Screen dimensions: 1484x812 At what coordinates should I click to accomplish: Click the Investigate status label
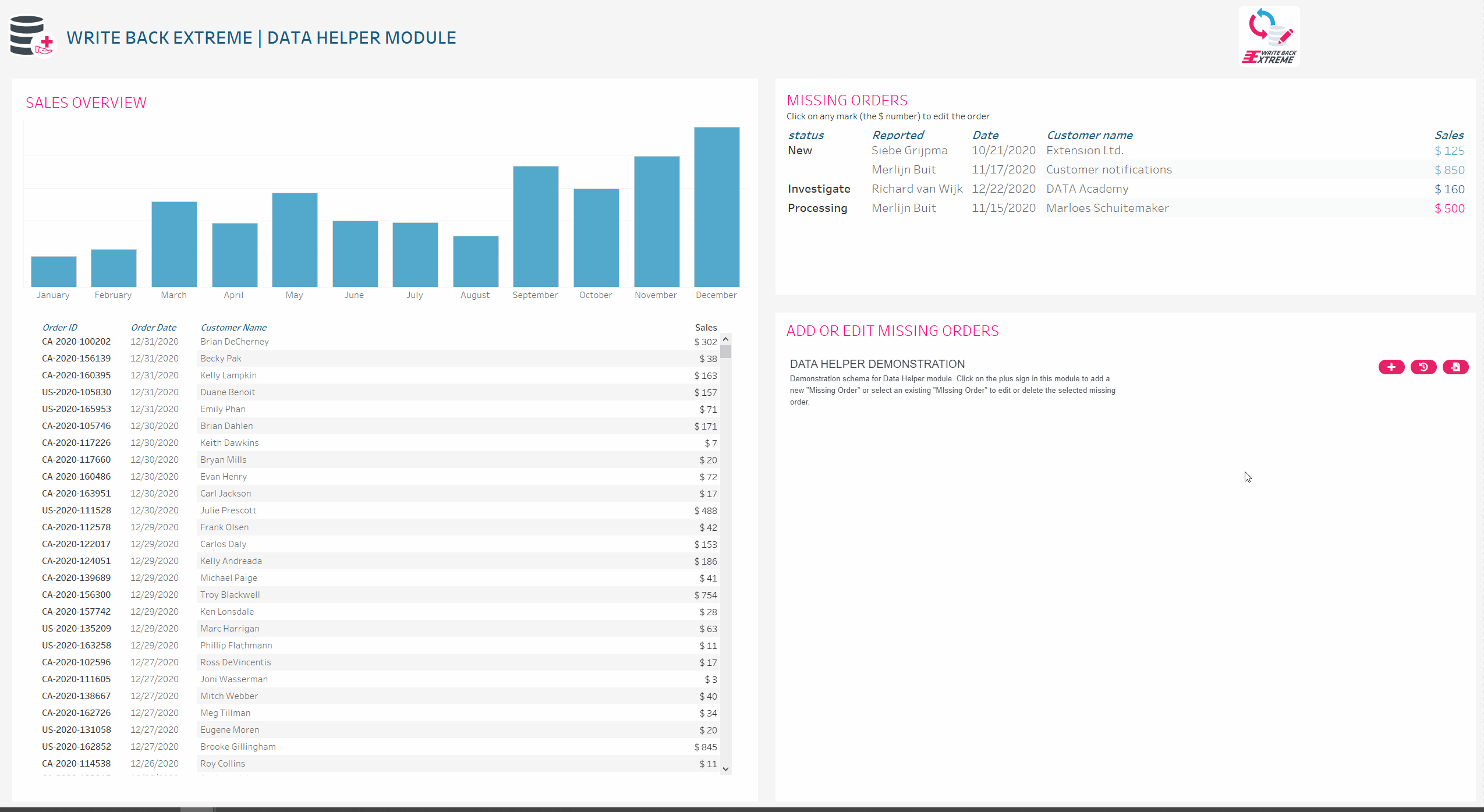click(819, 189)
